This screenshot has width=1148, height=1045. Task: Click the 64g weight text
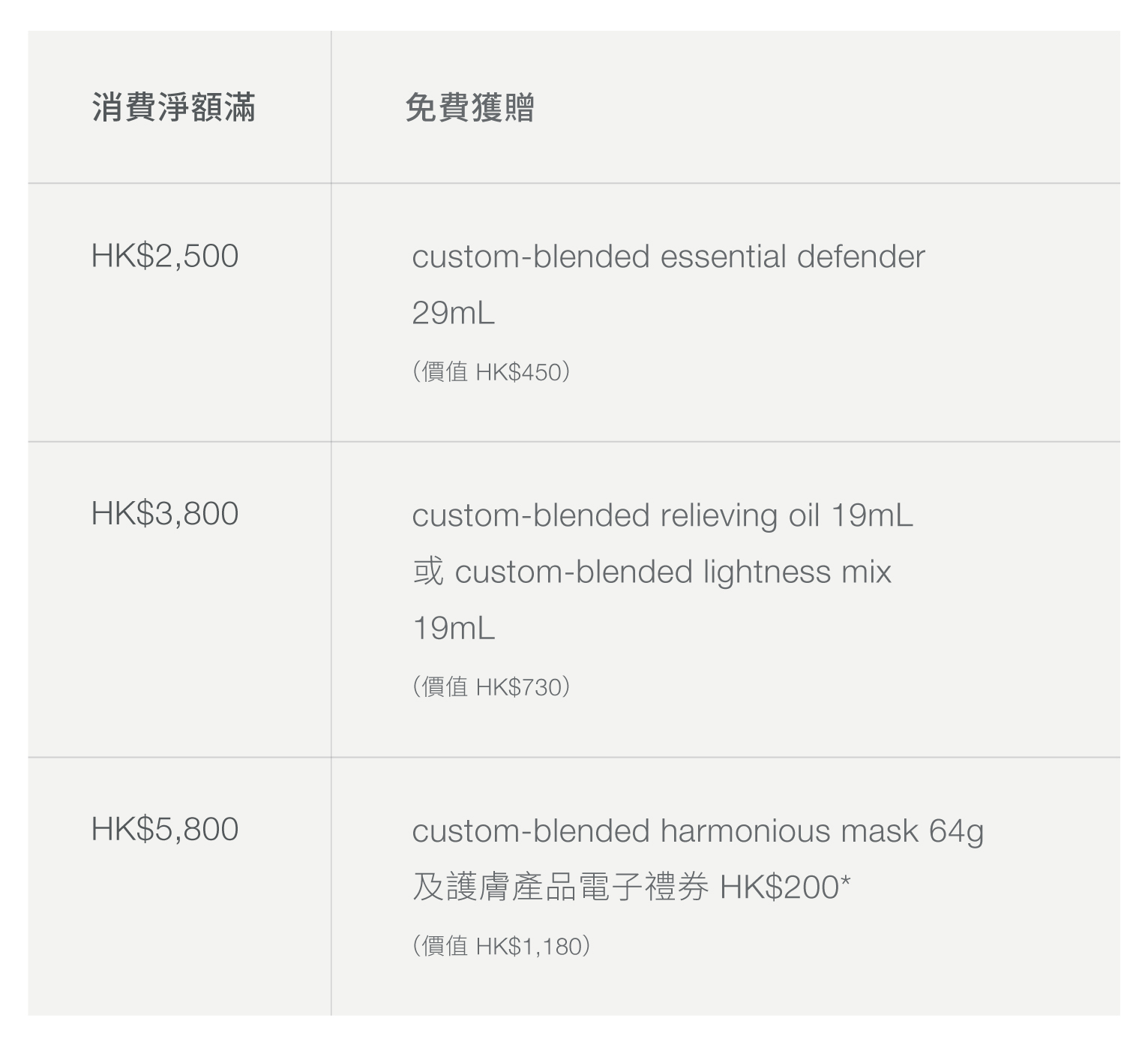coord(956,831)
